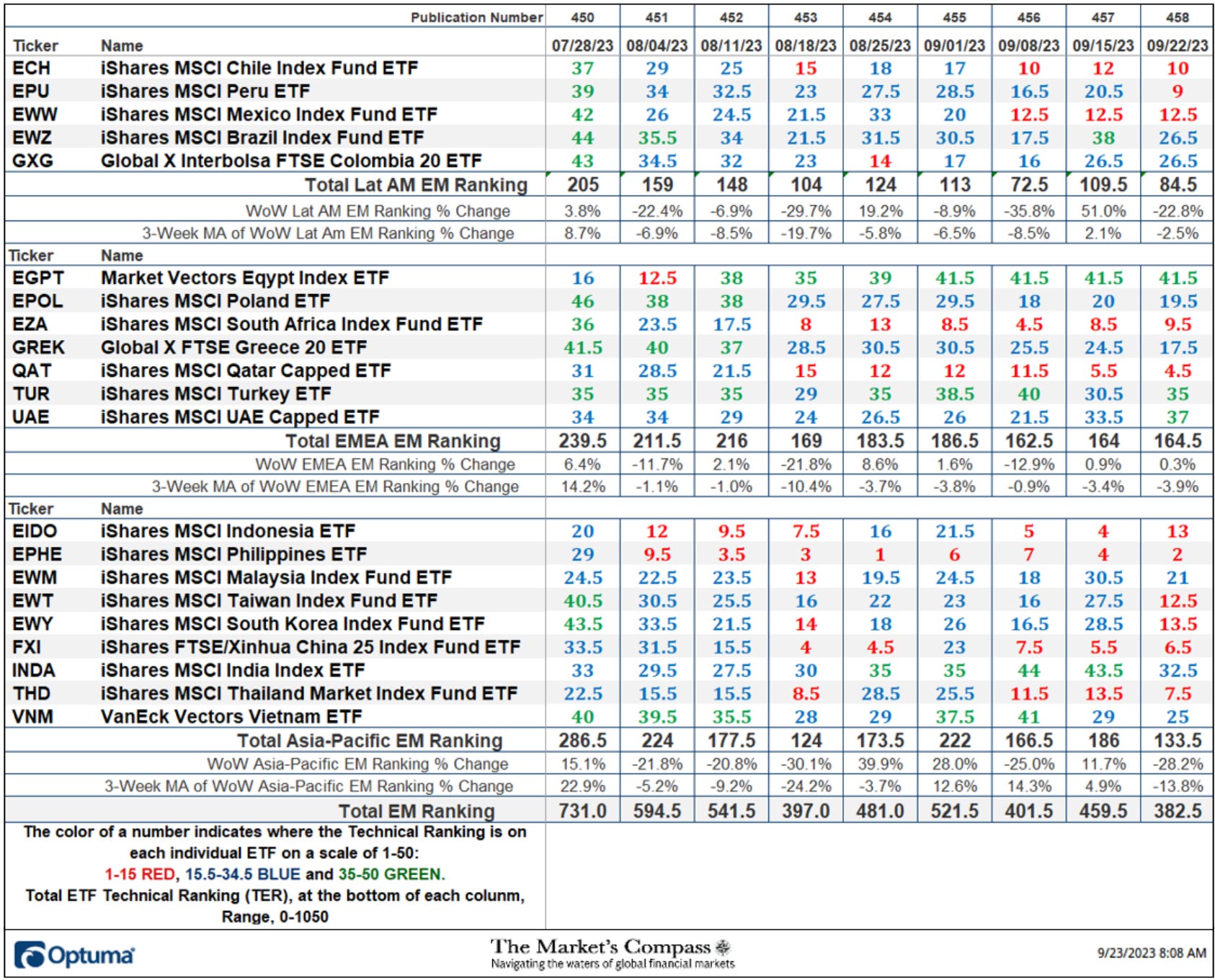
Task: Click iShares MSCI India Index ETF name
Action: pyautogui.click(x=233, y=670)
